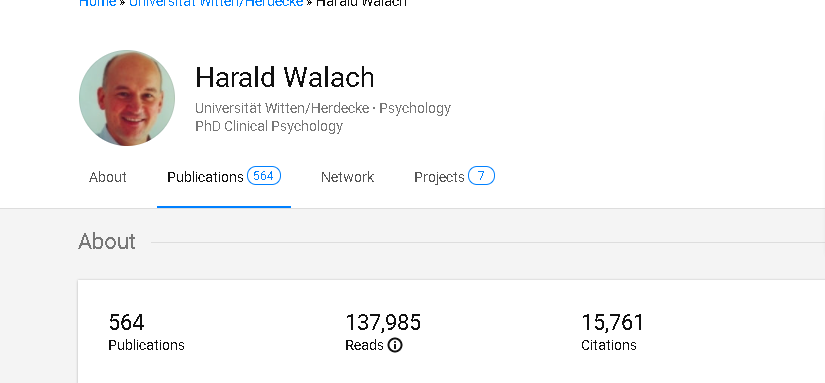The height and width of the screenshot is (383, 825).
Task: Click the gray About section heading
Action: (x=107, y=241)
